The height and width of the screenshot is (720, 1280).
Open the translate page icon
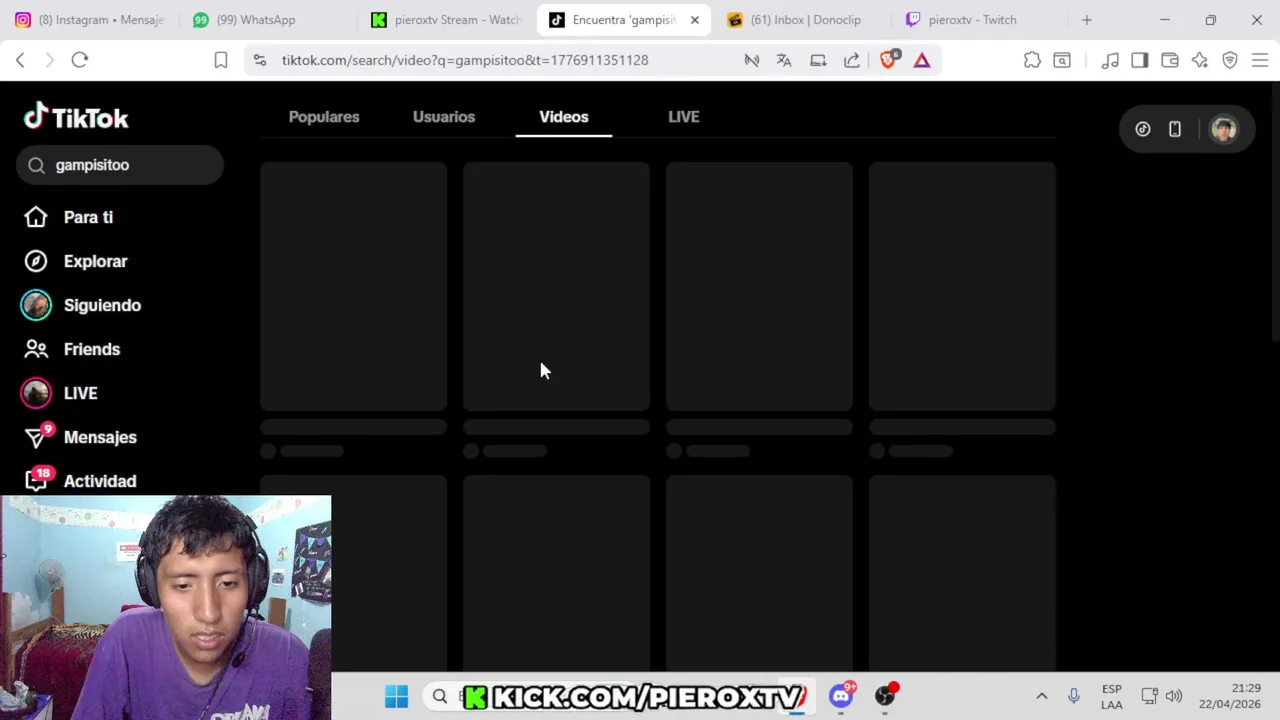(x=784, y=60)
